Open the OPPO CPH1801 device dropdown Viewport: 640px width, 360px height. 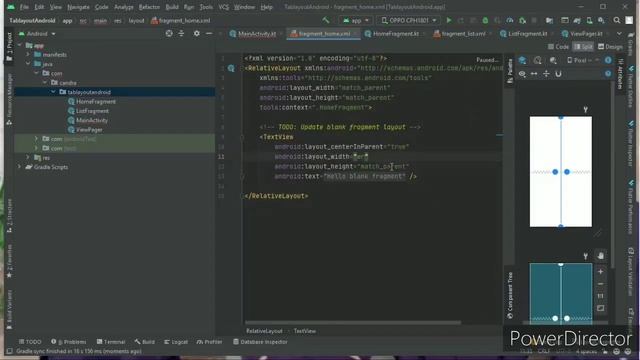409,20
